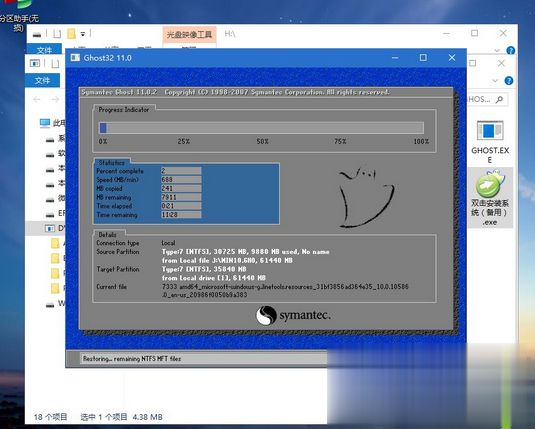Close the Ghost32 11.0 window
This screenshot has width=535, height=429.
[452, 58]
